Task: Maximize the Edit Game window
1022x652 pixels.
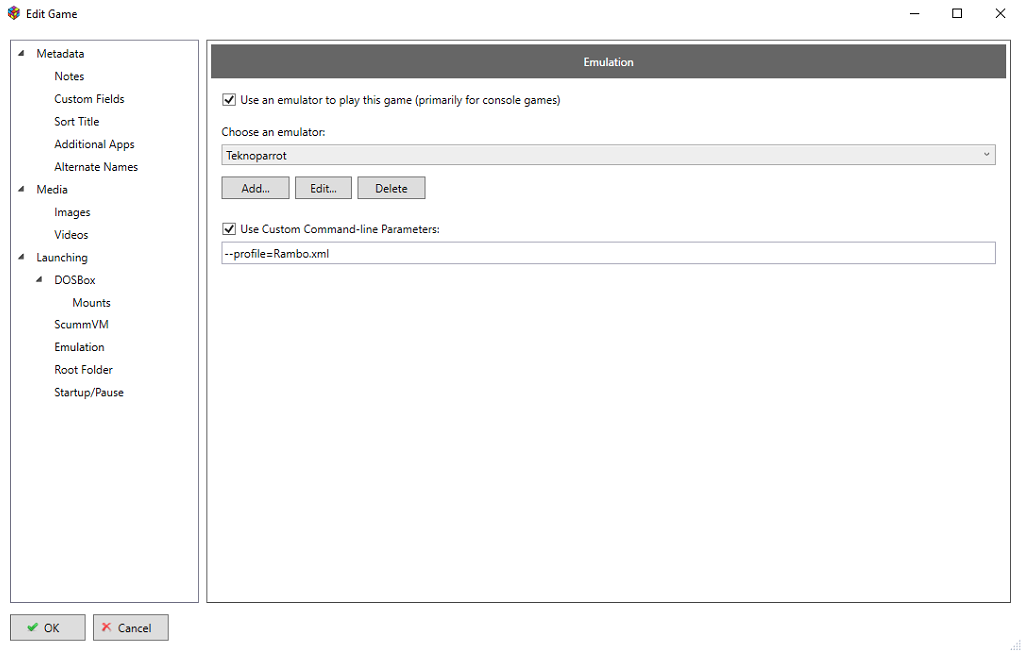Action: 957,13
